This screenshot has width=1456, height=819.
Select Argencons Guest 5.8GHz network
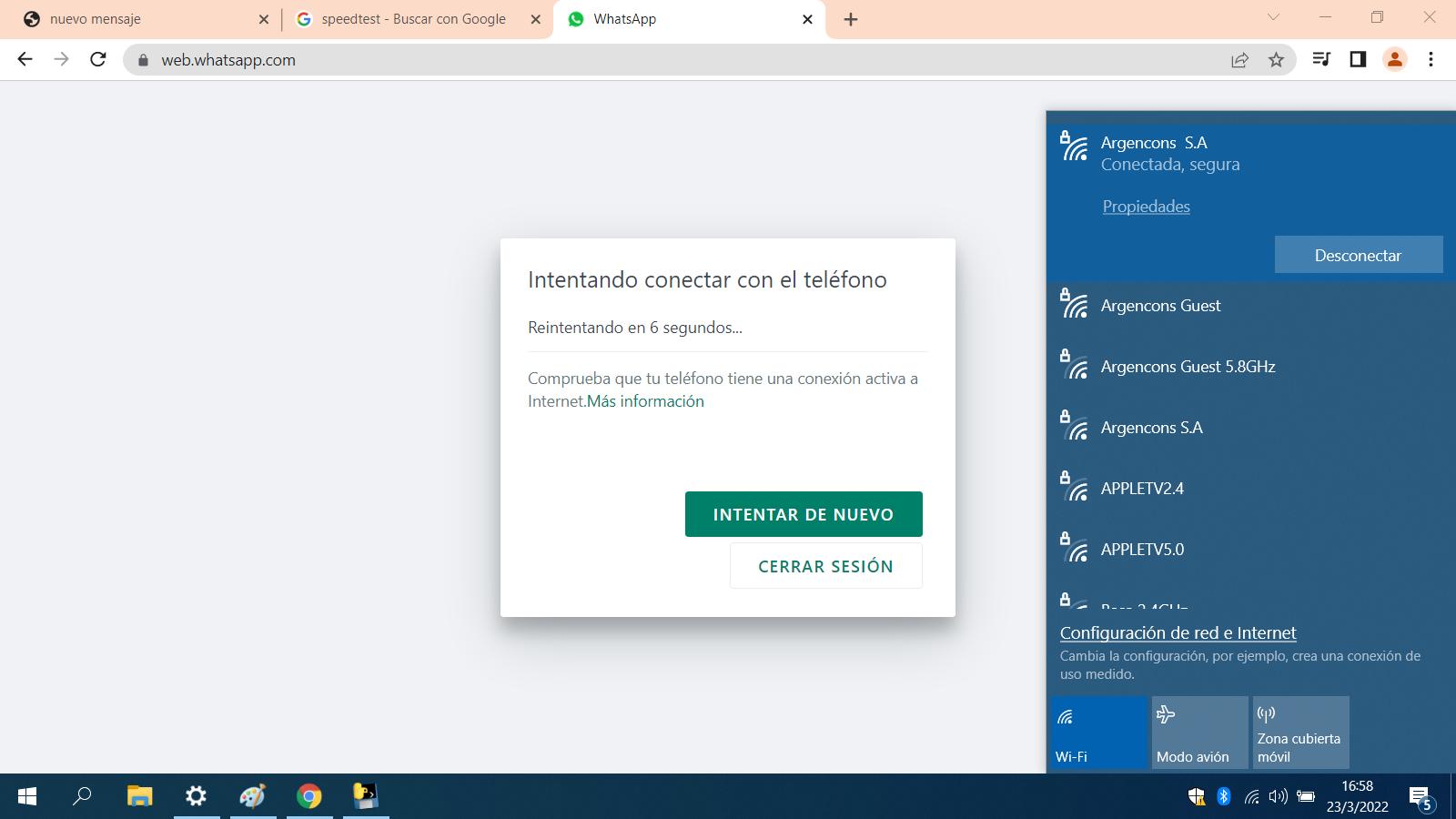pos(1251,367)
